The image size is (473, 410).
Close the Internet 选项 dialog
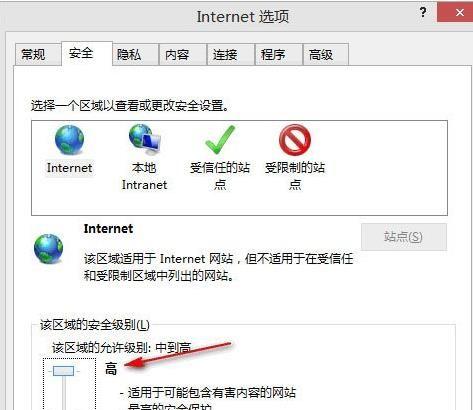pyautogui.click(x=460, y=13)
